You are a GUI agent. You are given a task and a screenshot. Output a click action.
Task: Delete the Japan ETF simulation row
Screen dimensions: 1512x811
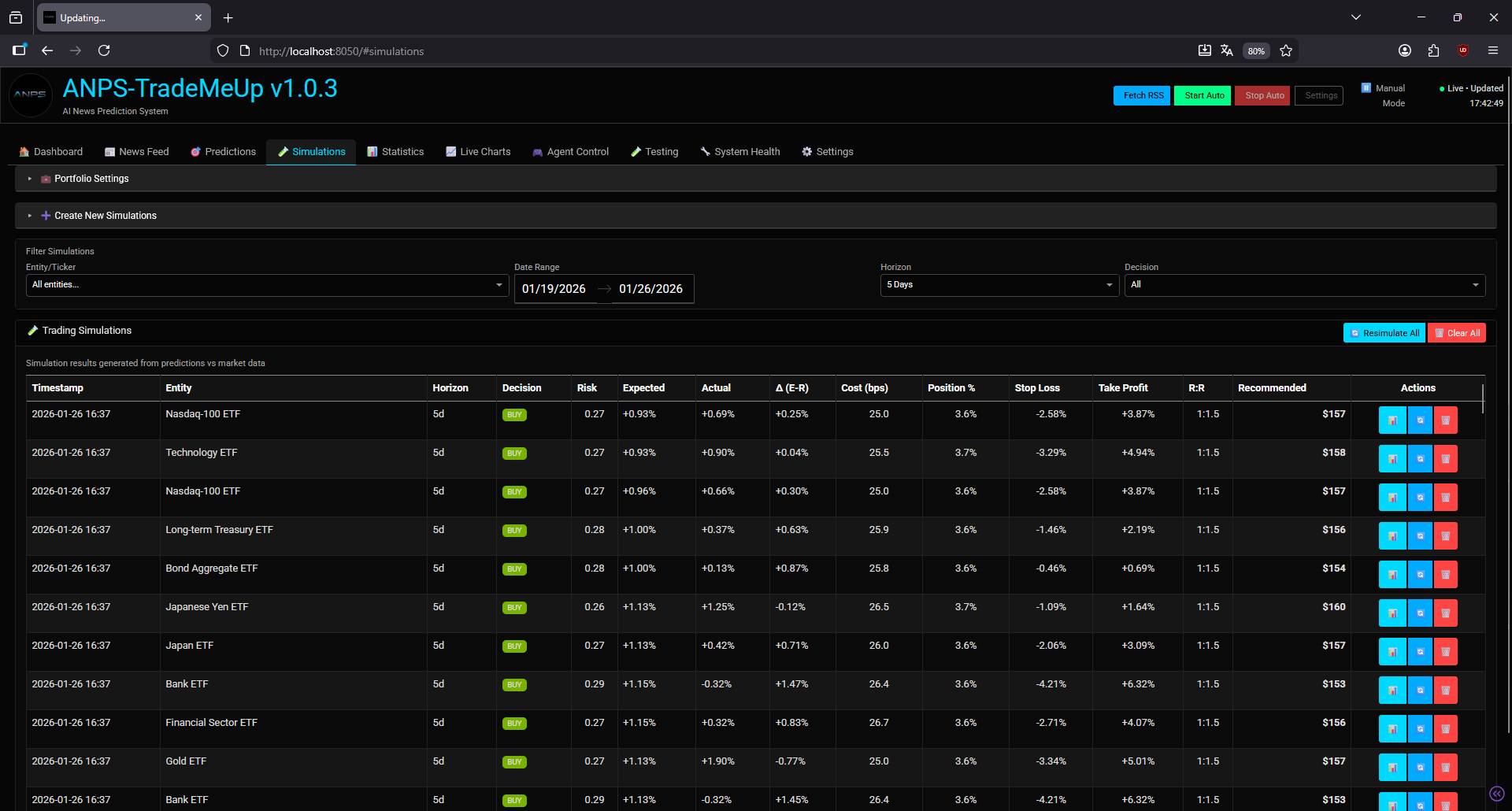pyautogui.click(x=1446, y=652)
